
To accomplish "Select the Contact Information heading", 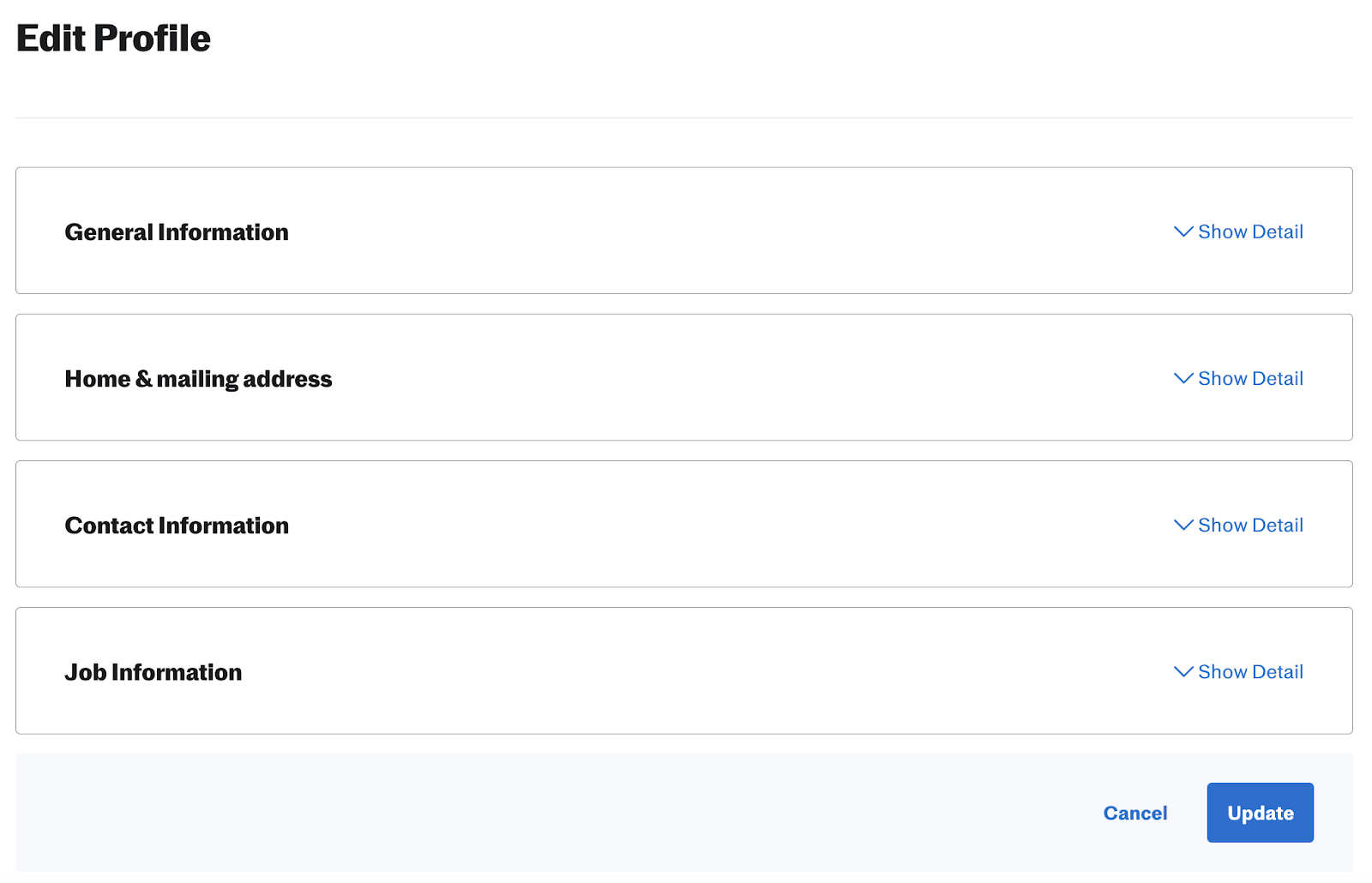I will click(x=177, y=526).
